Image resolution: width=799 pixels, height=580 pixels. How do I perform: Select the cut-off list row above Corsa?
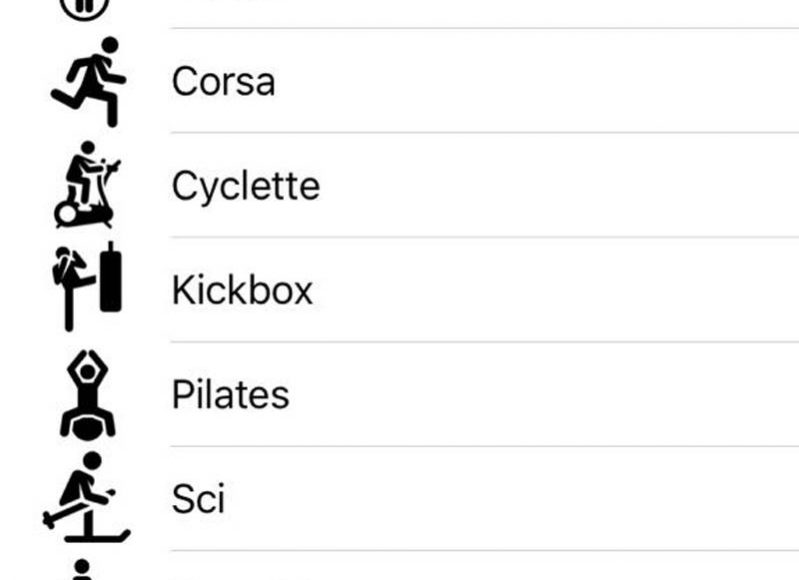400,14
